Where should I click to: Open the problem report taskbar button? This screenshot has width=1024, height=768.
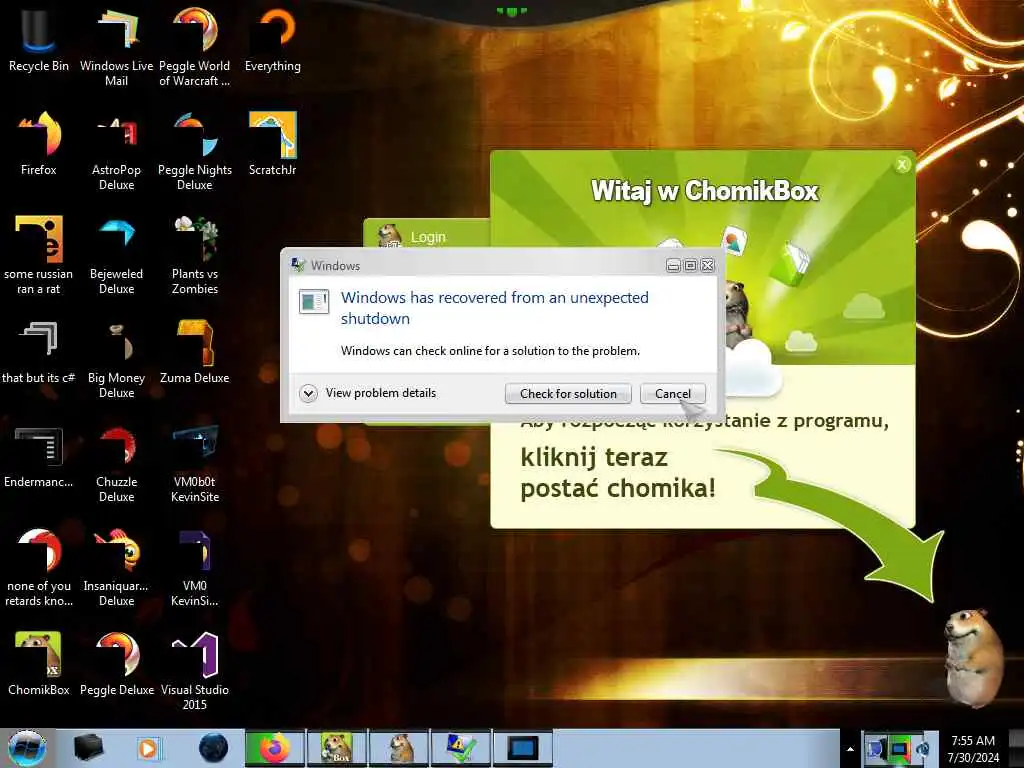pos(461,748)
